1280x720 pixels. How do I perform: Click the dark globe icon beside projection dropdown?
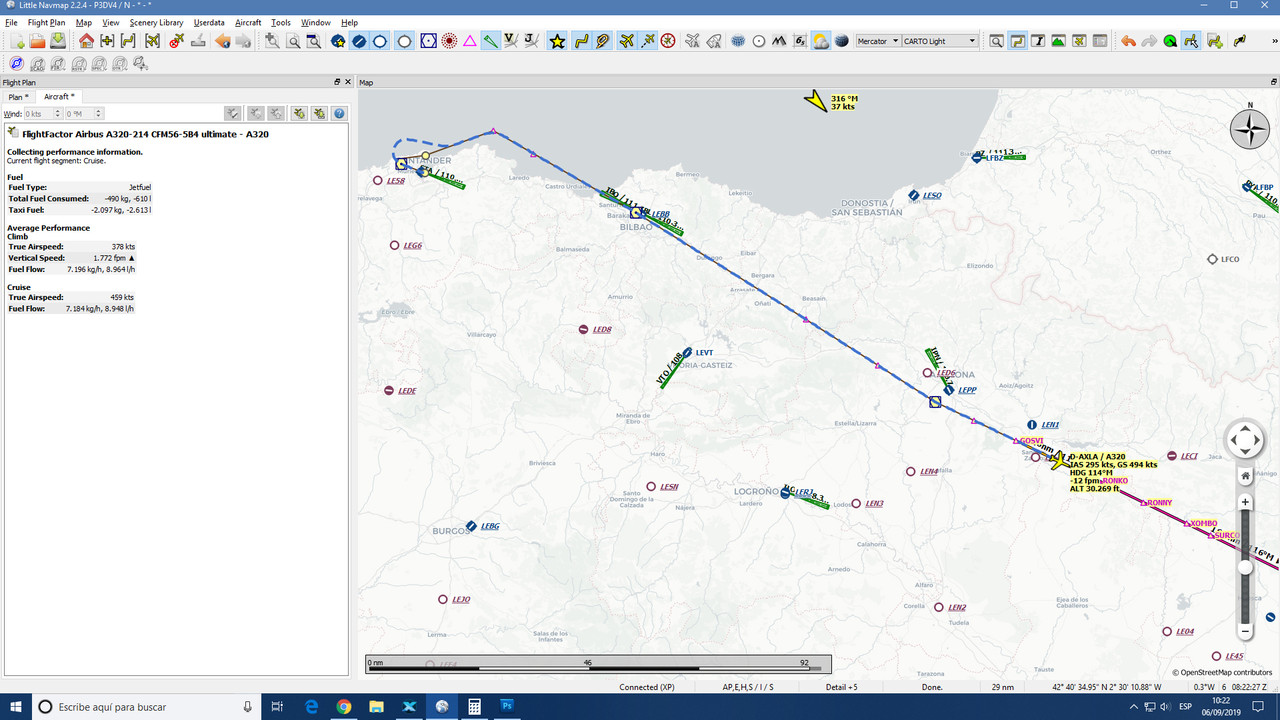[841, 41]
